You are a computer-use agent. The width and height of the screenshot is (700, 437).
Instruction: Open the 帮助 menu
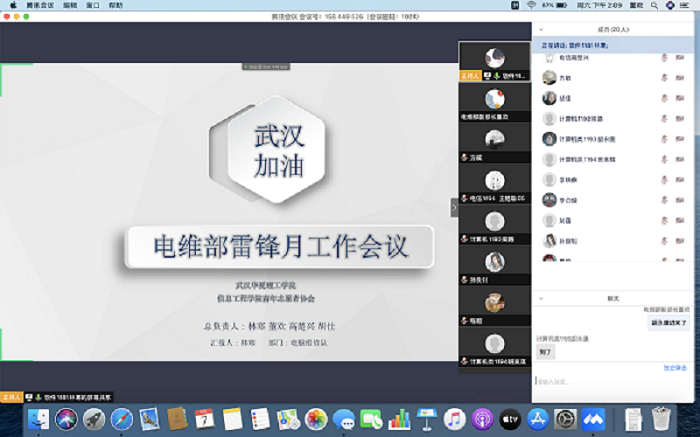[x=116, y=5]
